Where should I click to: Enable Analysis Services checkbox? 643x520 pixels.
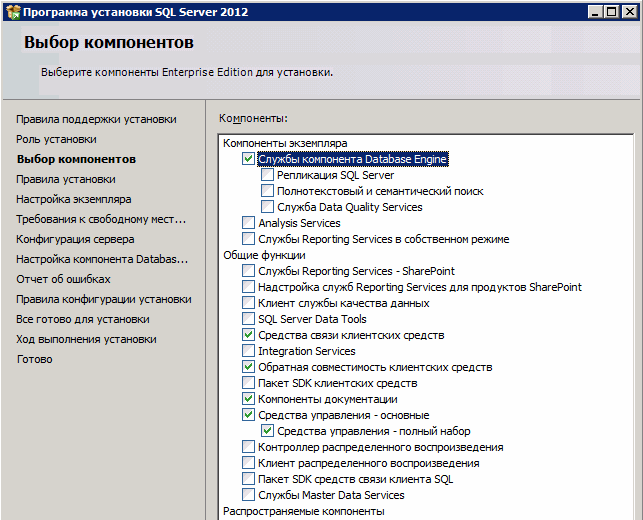coord(248,223)
